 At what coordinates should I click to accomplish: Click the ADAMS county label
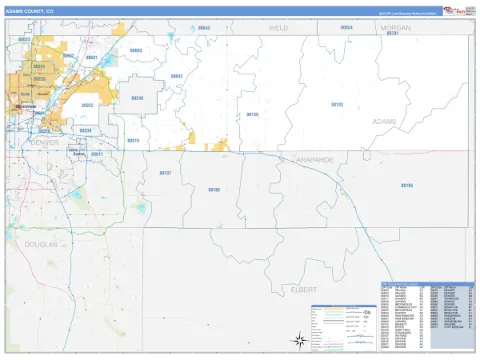(x=384, y=121)
